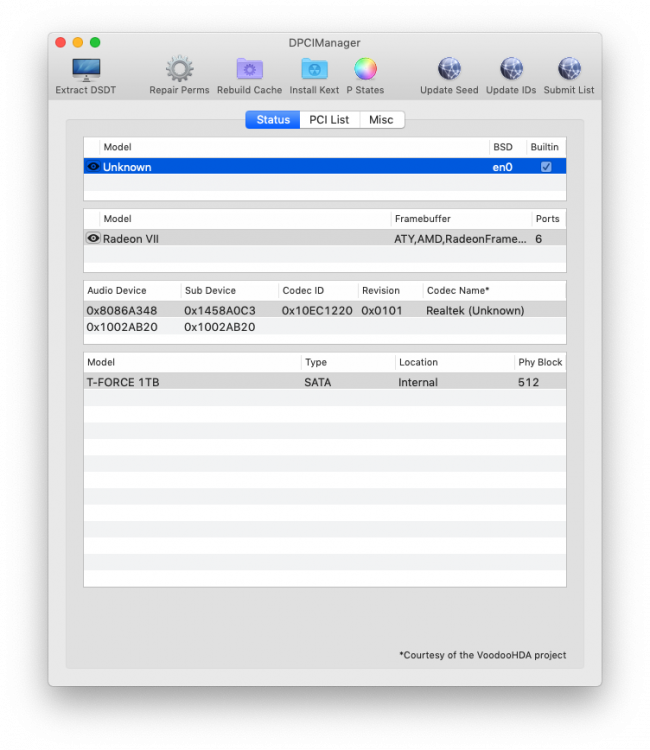Click the Builtin column header
Viewport: 650px width, 750px height.
(544, 147)
